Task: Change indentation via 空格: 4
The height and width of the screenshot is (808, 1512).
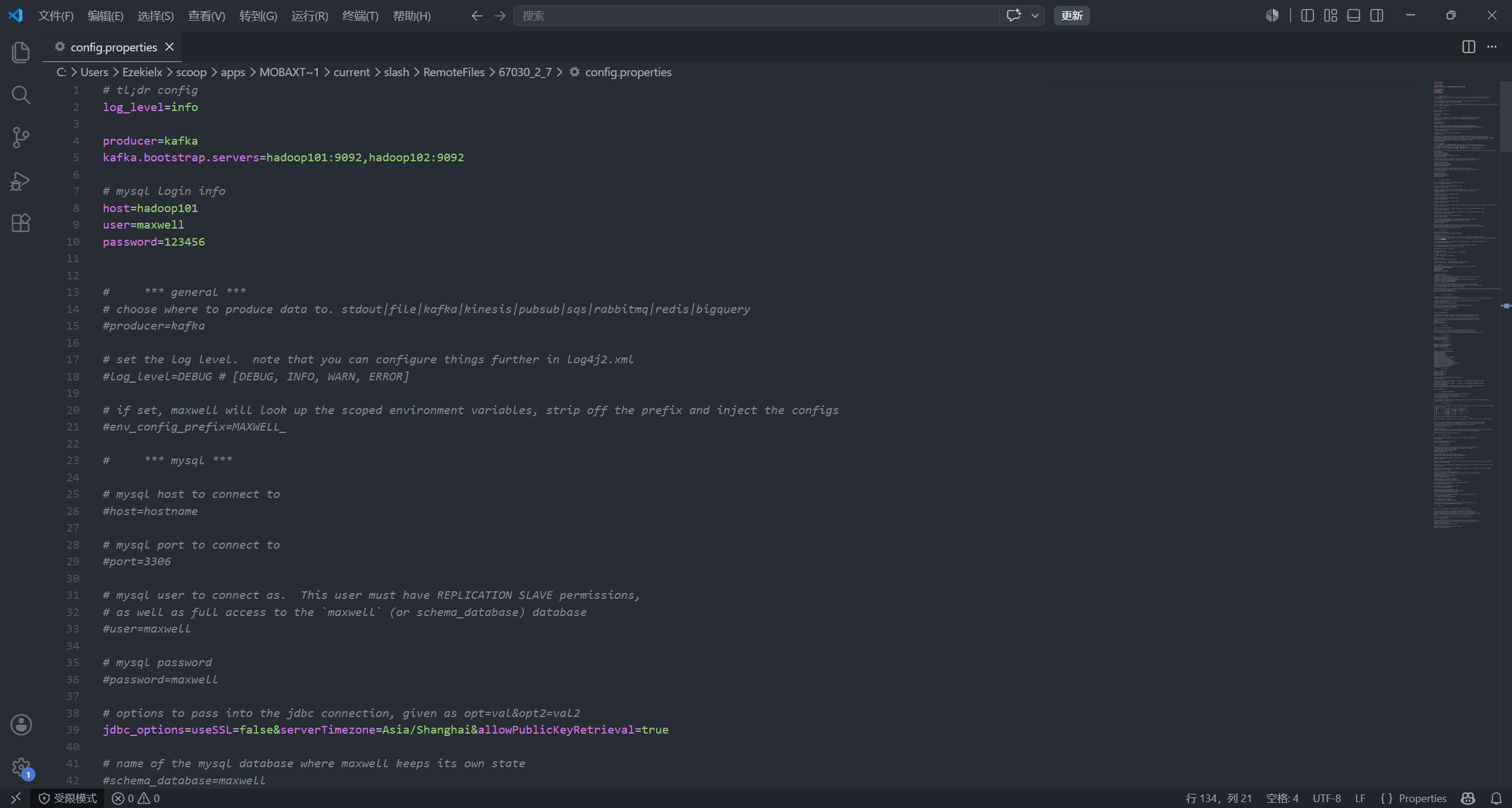Action: [x=1282, y=799]
